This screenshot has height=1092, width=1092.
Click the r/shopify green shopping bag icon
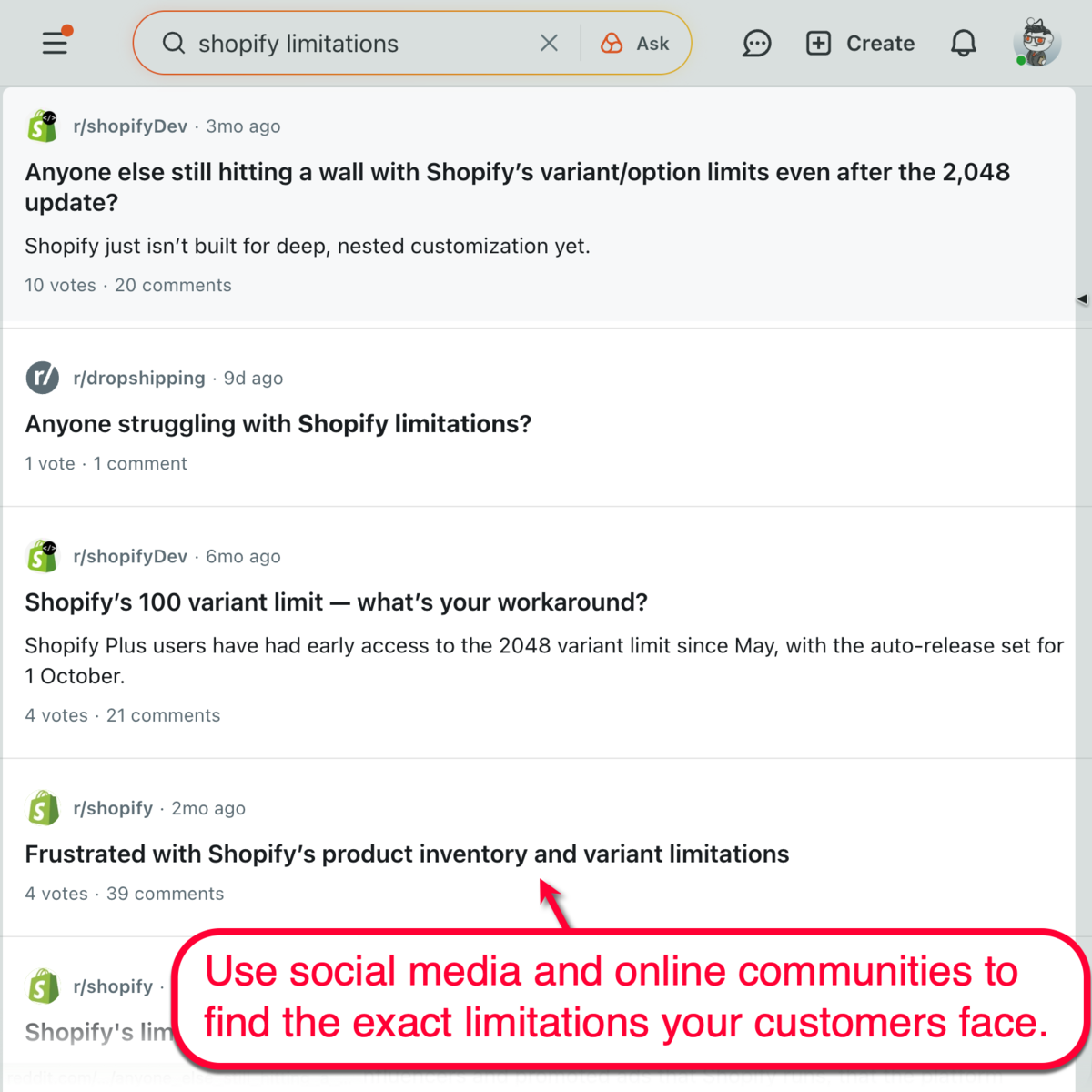[43, 807]
